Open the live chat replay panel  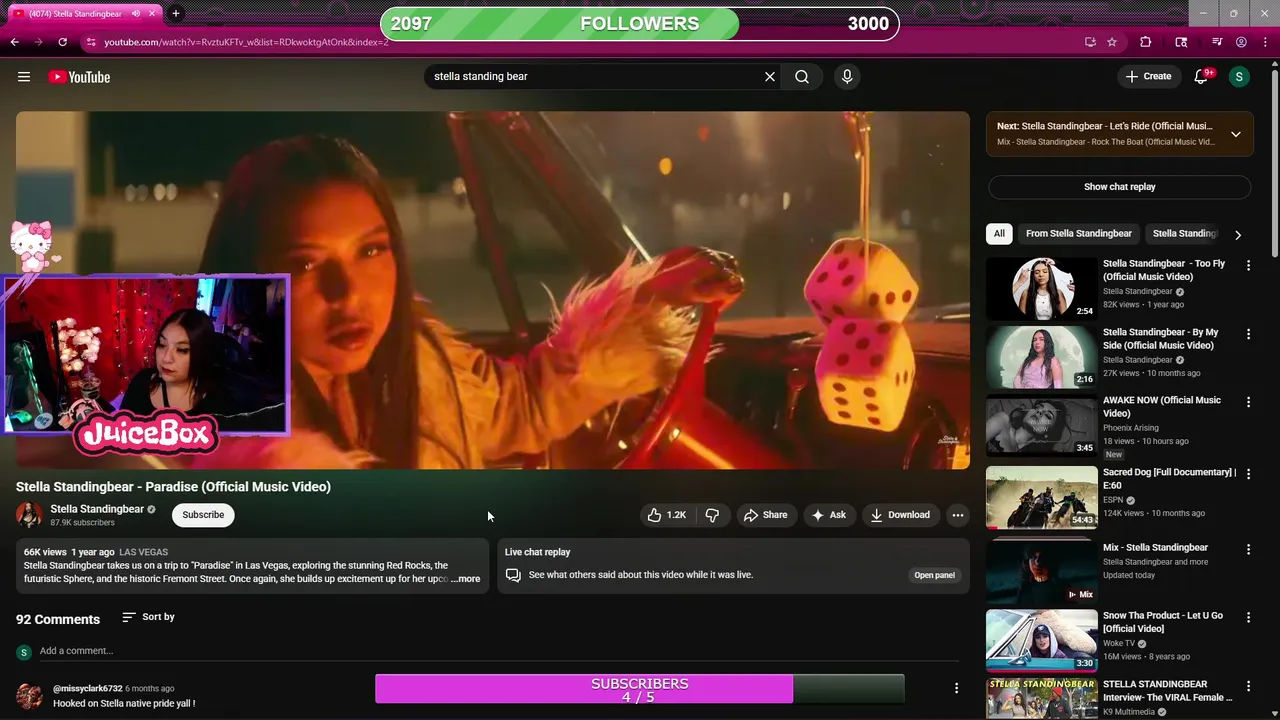click(934, 575)
